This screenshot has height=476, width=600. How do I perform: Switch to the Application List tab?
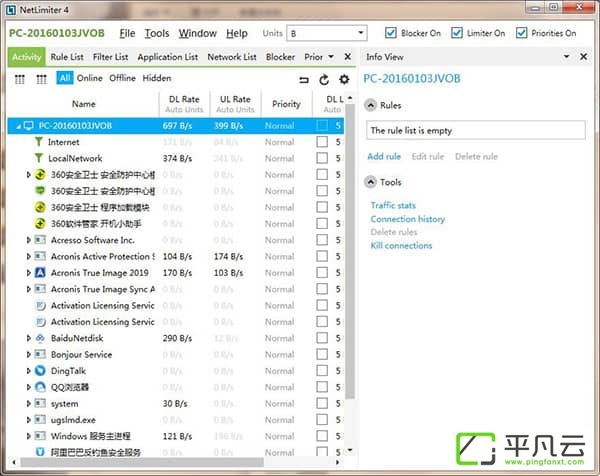pyautogui.click(x=168, y=57)
